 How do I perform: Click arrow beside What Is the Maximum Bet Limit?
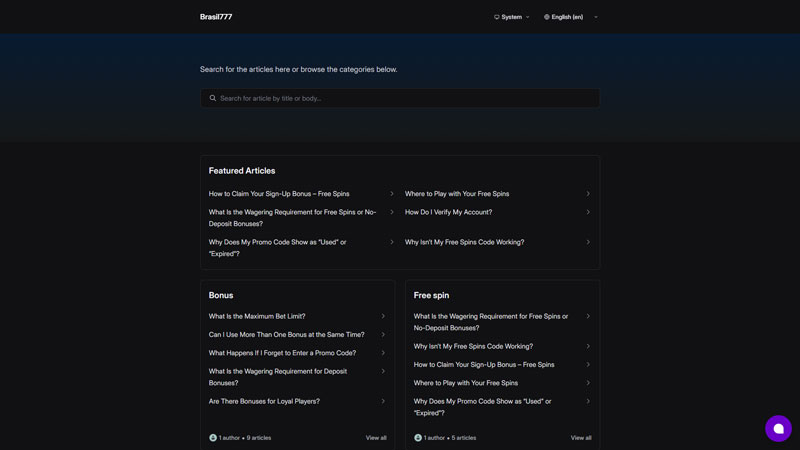[383, 316]
